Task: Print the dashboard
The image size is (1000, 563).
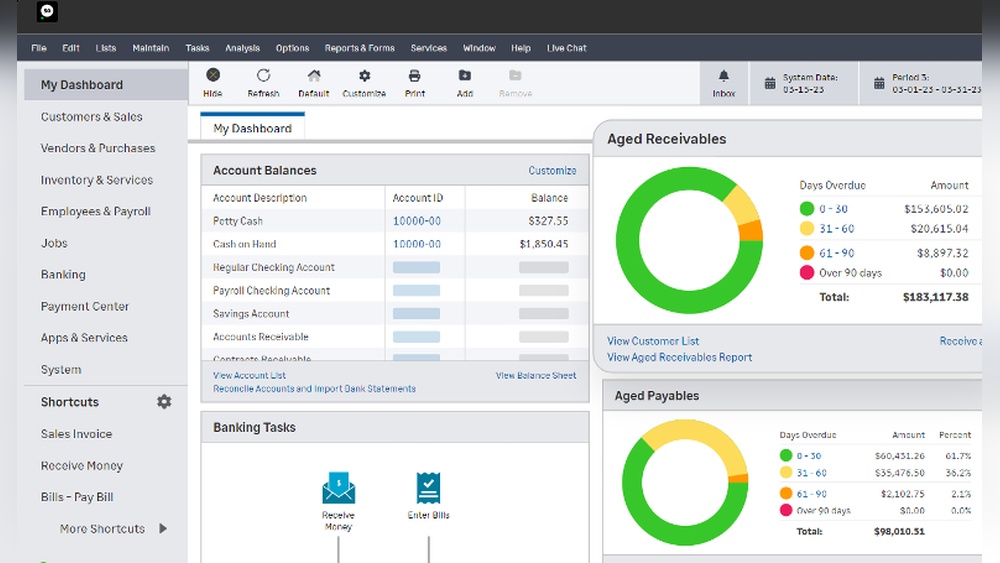Action: click(415, 75)
